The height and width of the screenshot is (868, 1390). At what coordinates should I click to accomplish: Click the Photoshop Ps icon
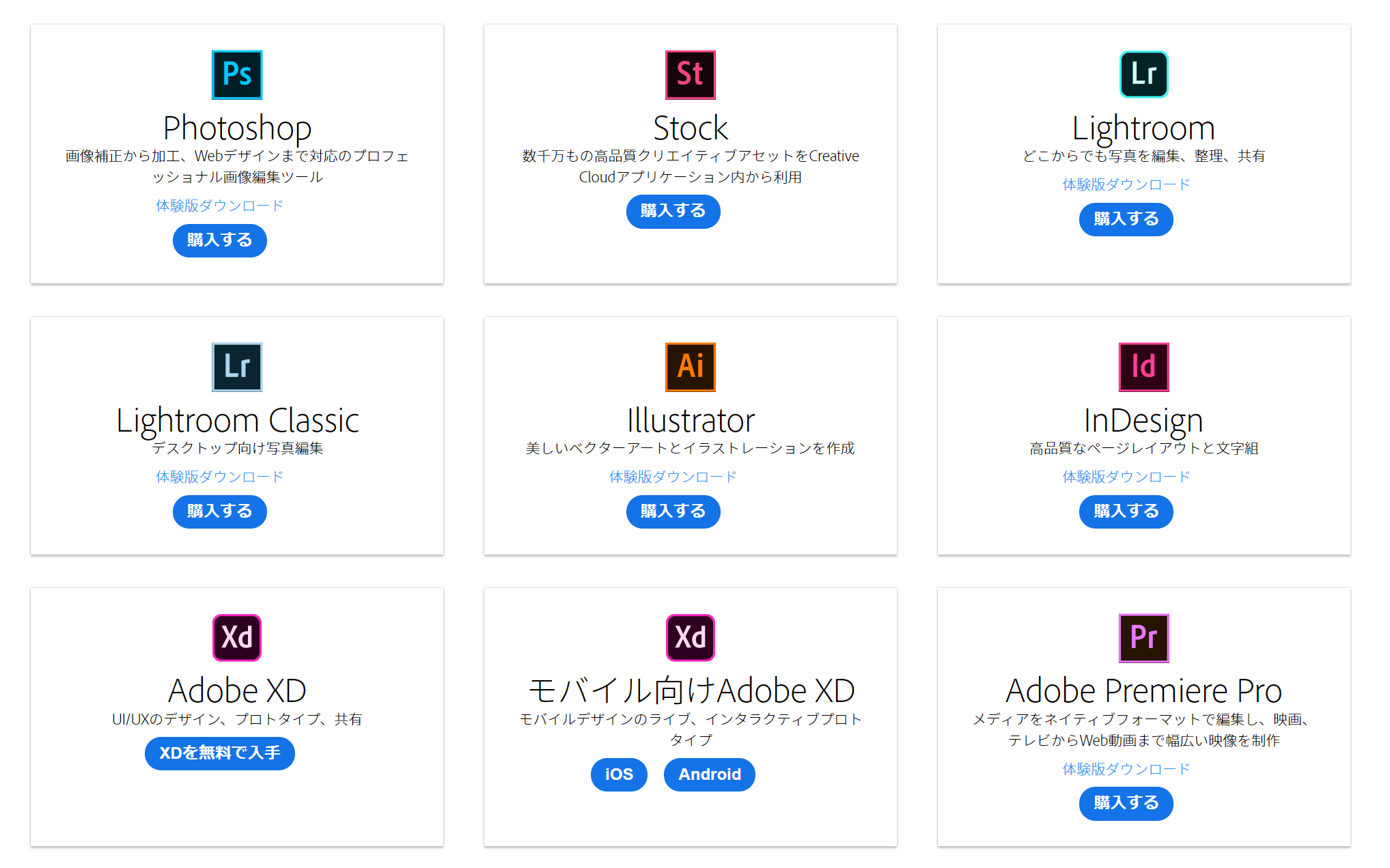pos(237,74)
